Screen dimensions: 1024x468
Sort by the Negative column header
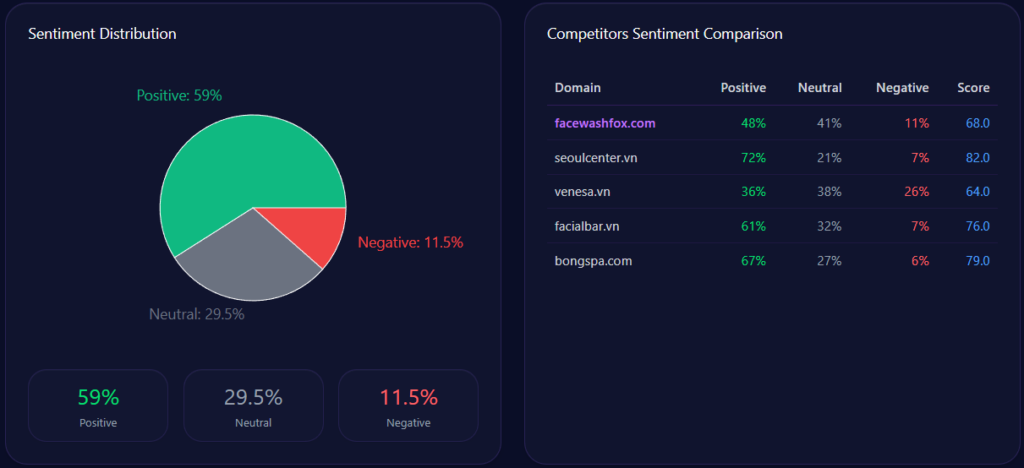point(902,88)
